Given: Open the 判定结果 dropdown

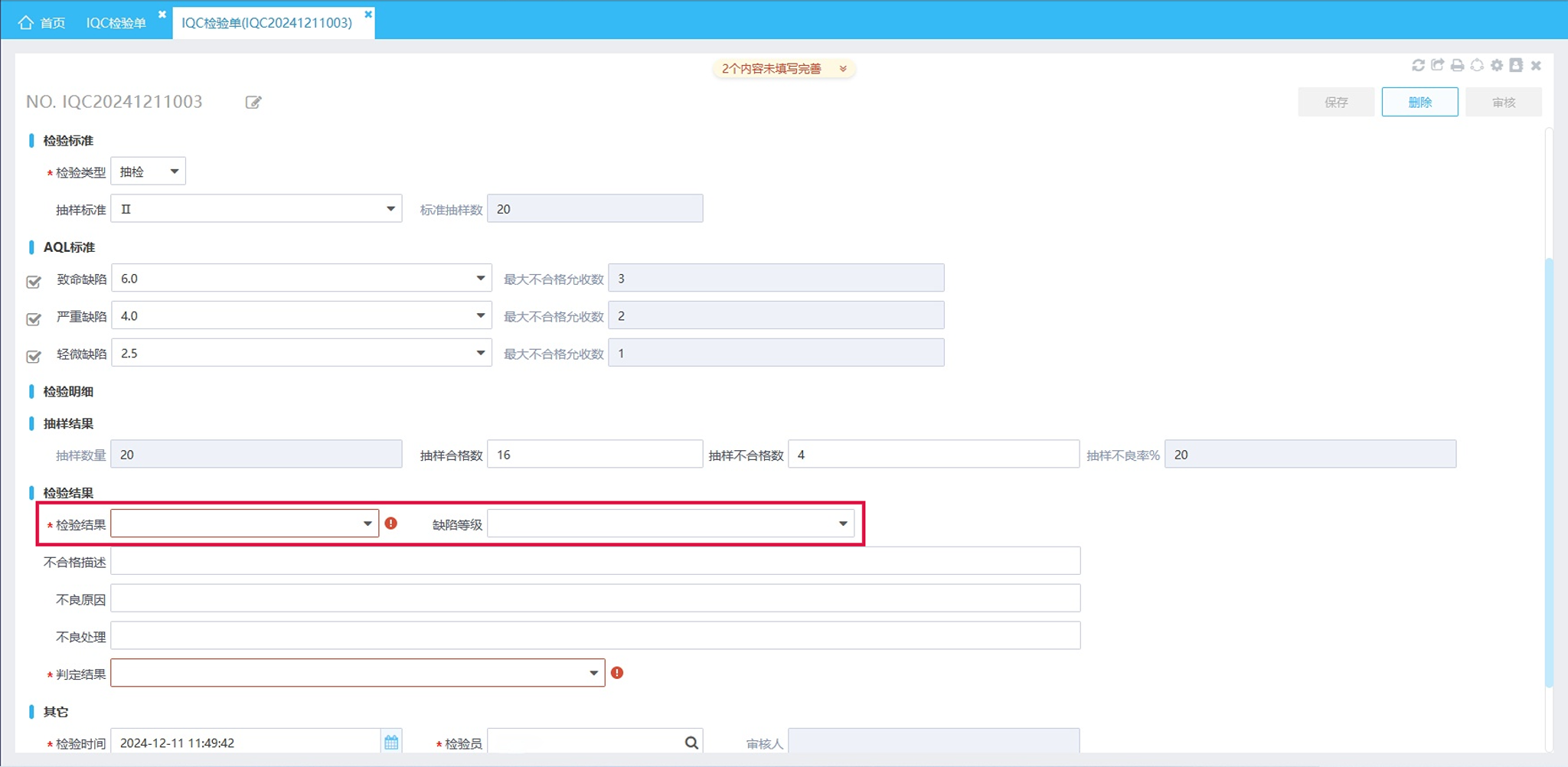Looking at the screenshot, I should coord(358,673).
